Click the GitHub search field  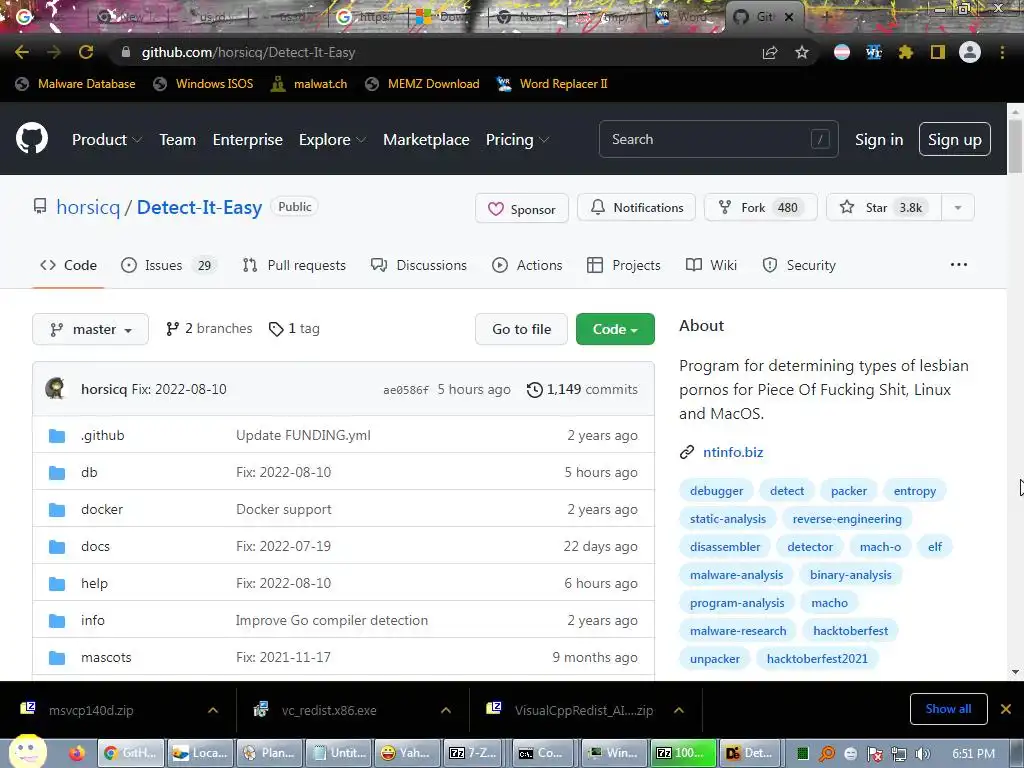pos(718,139)
